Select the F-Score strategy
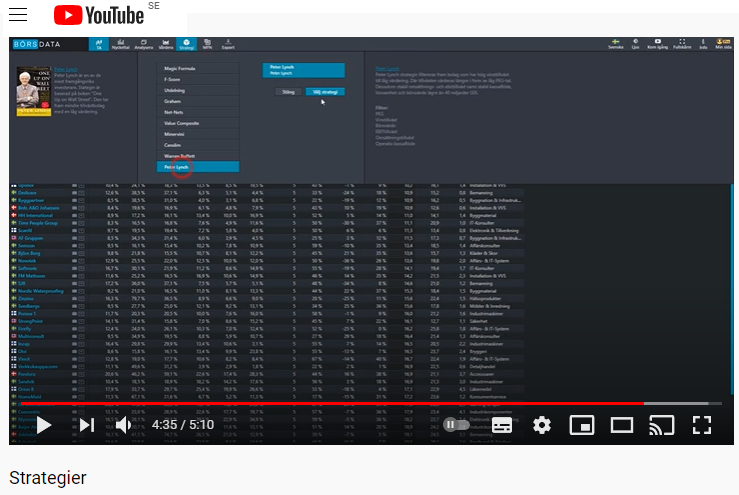739x495 pixels. point(198,79)
